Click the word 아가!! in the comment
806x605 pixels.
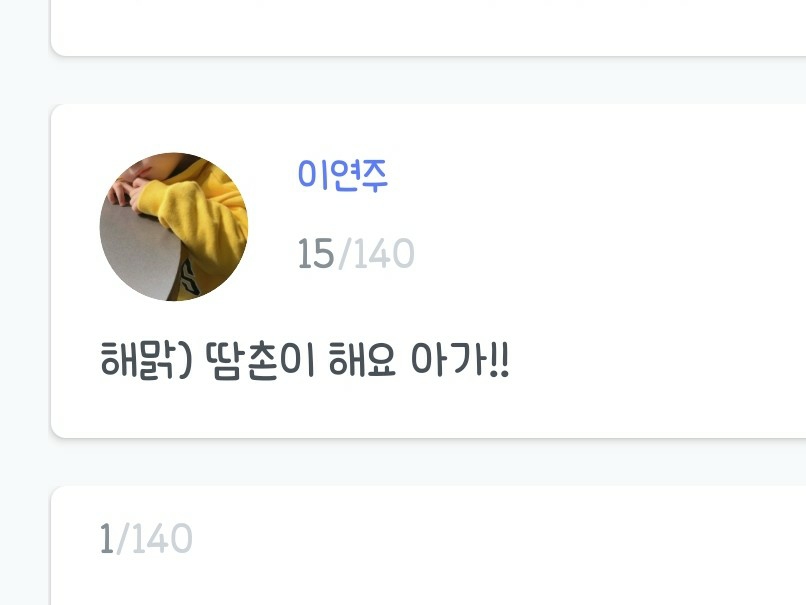(x=460, y=360)
